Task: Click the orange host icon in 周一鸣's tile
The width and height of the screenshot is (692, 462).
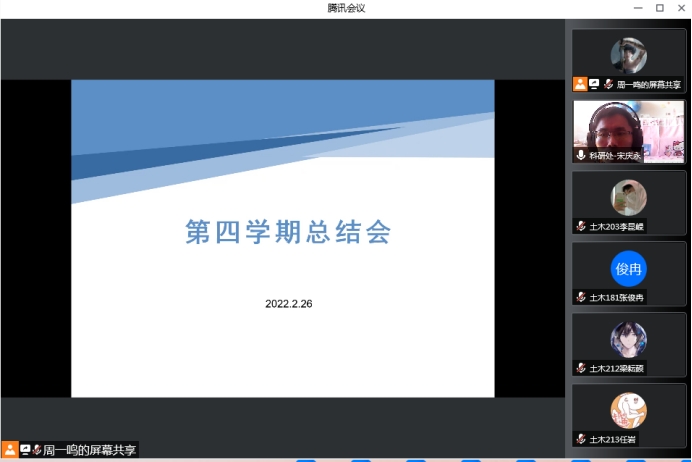Action: pos(580,85)
